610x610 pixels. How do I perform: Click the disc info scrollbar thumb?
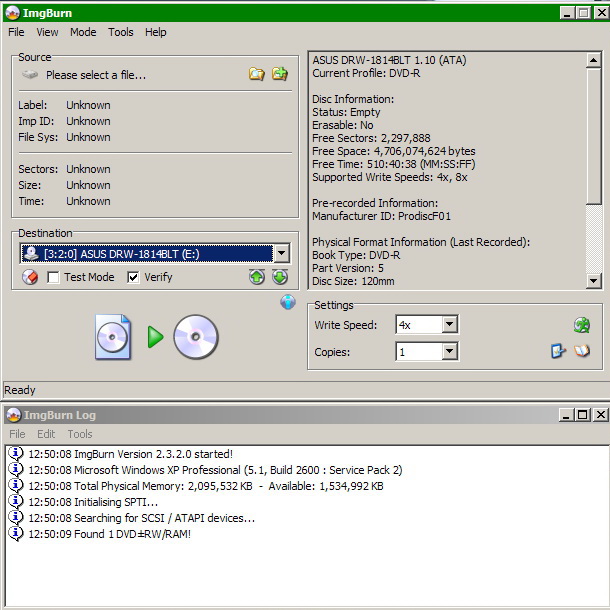pos(593,136)
